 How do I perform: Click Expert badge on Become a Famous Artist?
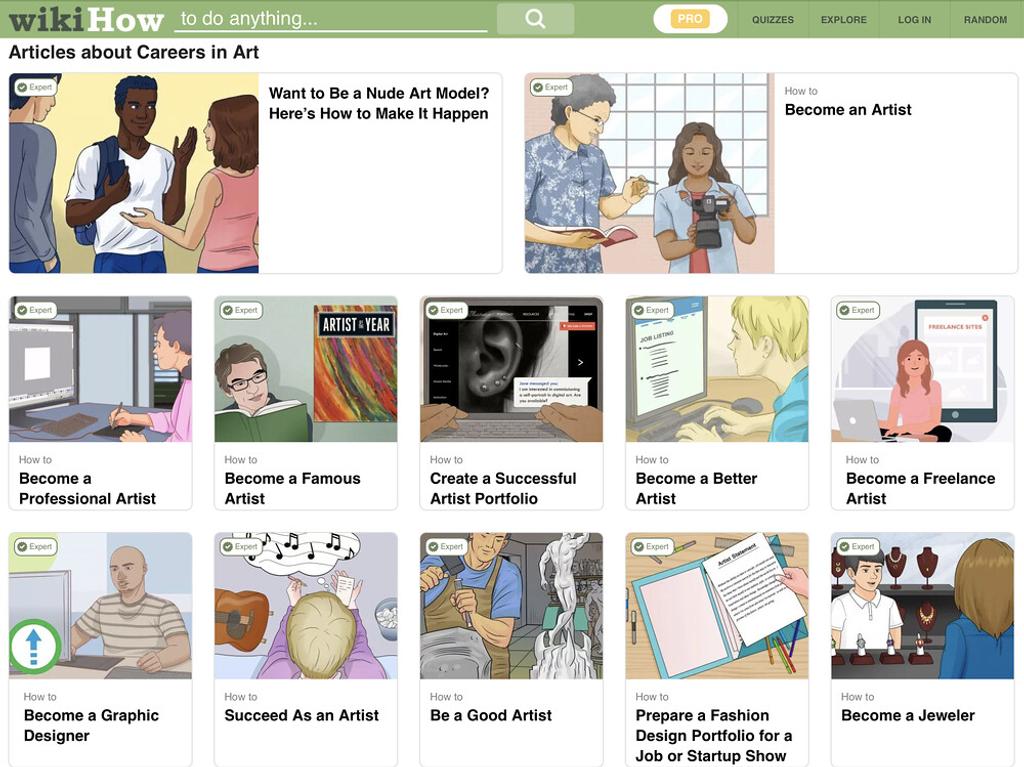click(241, 310)
